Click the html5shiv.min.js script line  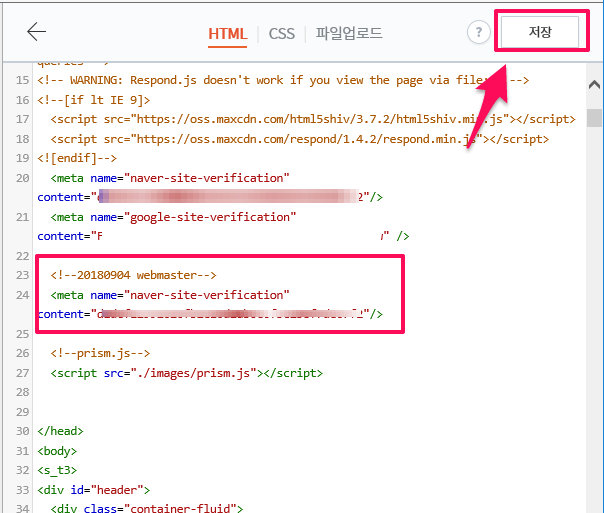[313, 119]
